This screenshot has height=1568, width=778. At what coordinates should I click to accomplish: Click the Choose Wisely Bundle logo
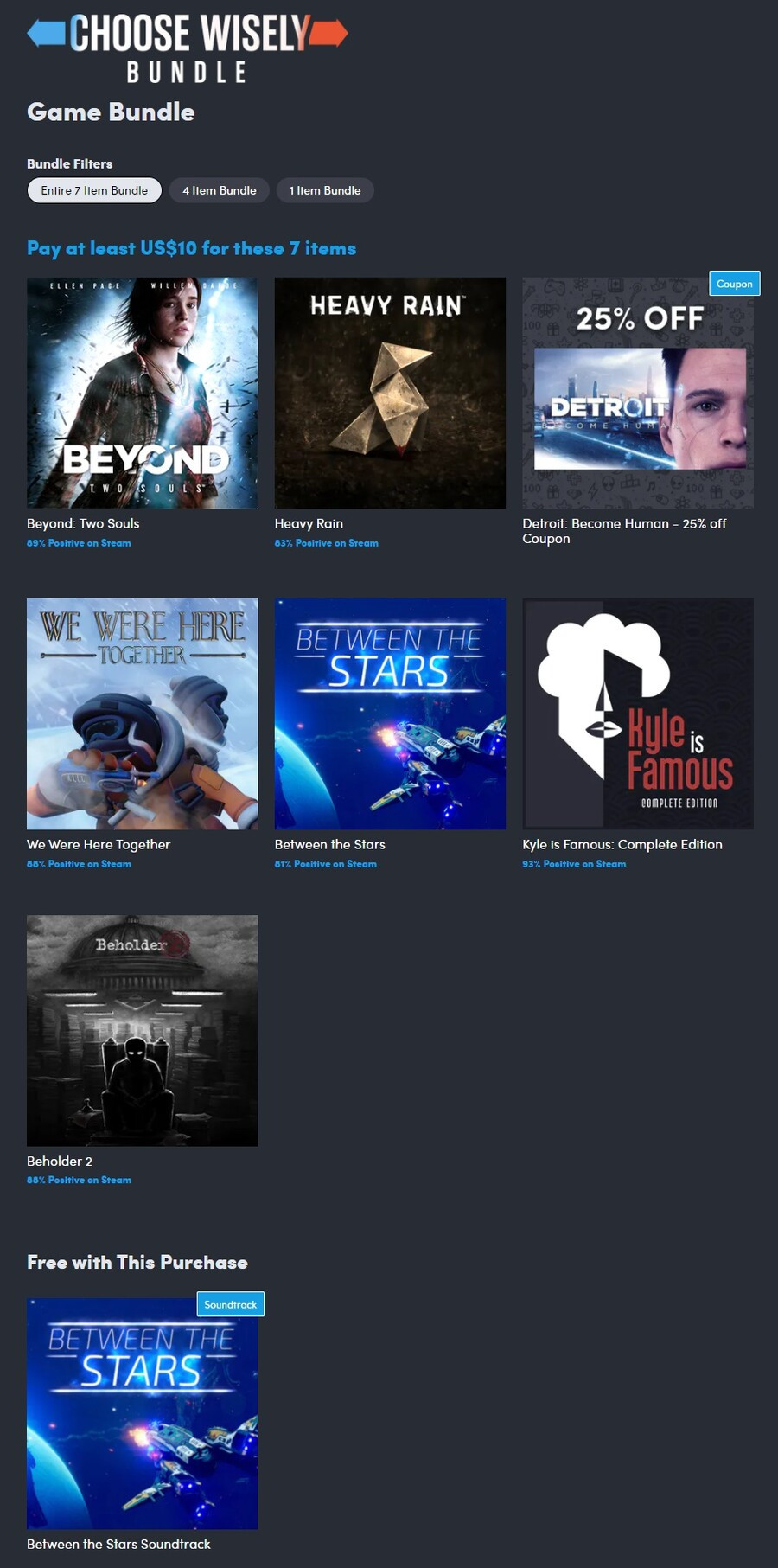(x=188, y=48)
